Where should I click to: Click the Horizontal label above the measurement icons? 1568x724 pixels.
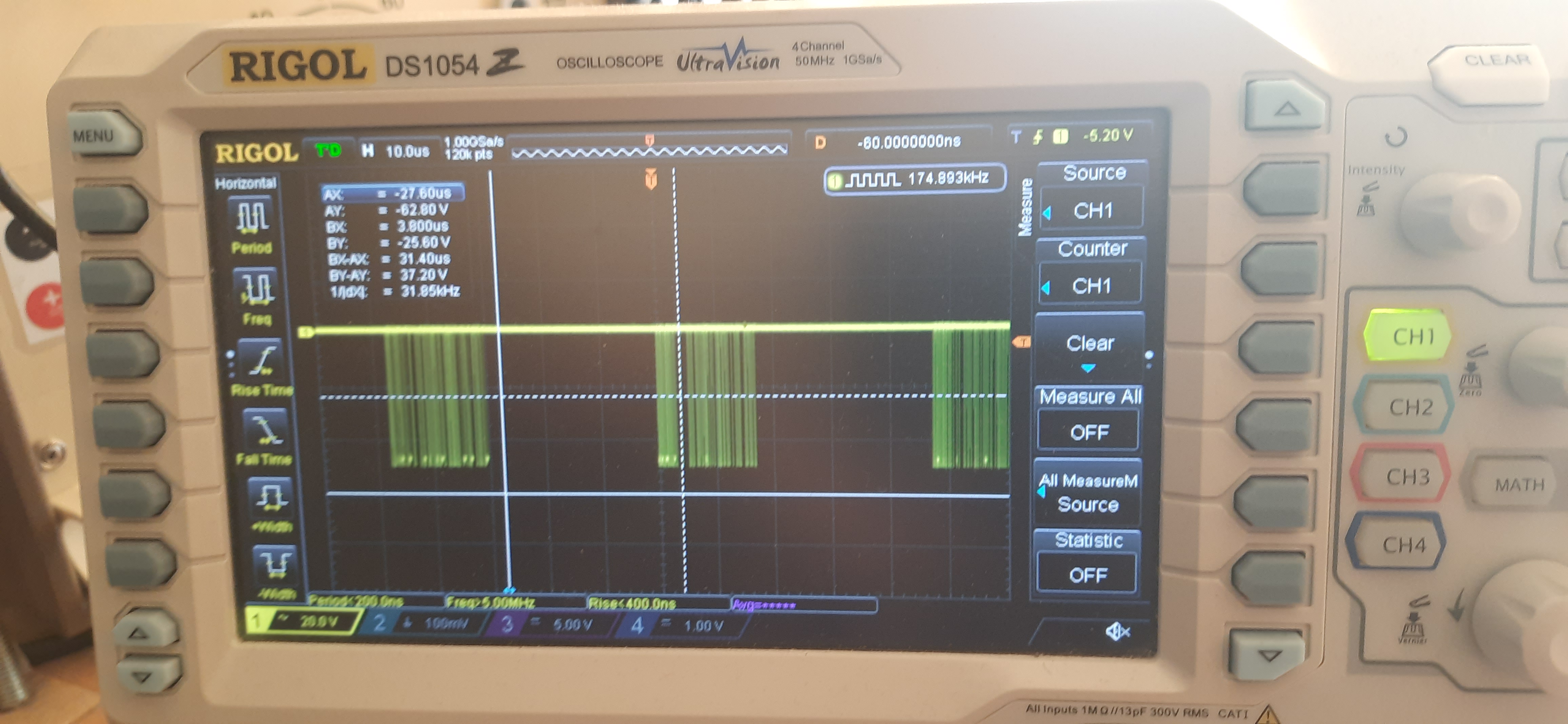point(246,183)
